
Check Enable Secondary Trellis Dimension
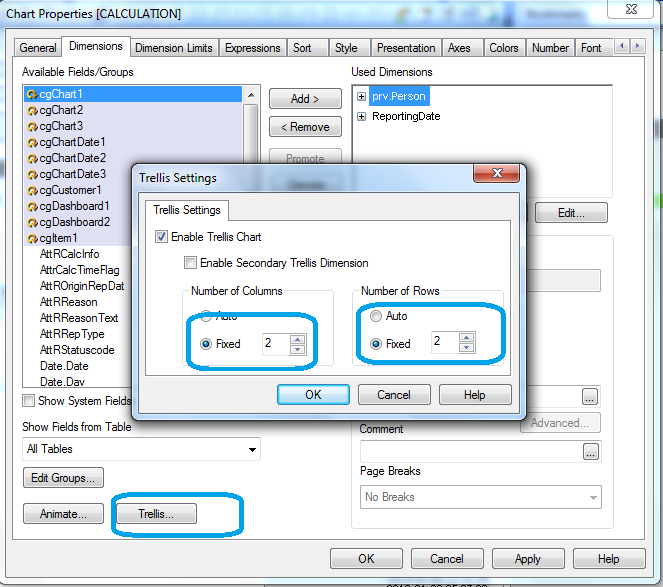click(x=190, y=263)
